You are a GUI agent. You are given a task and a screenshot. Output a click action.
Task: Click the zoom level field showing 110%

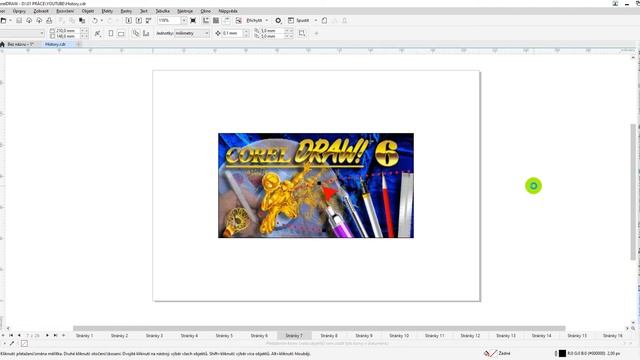click(x=169, y=20)
